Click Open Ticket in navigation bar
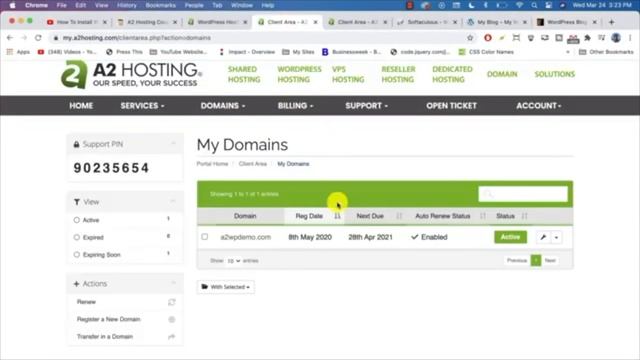 click(x=451, y=106)
